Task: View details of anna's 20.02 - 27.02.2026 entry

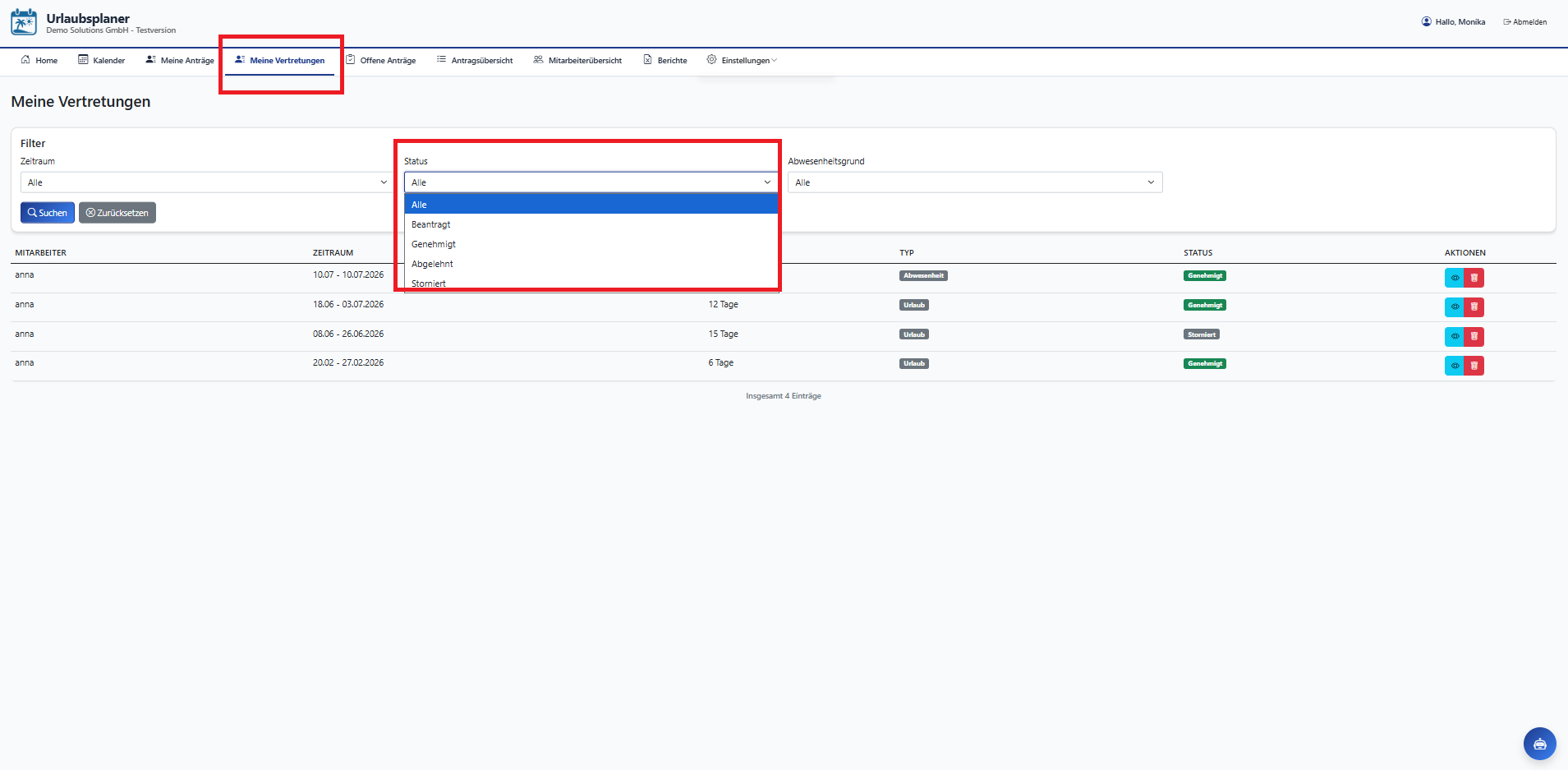Action: tap(1454, 366)
